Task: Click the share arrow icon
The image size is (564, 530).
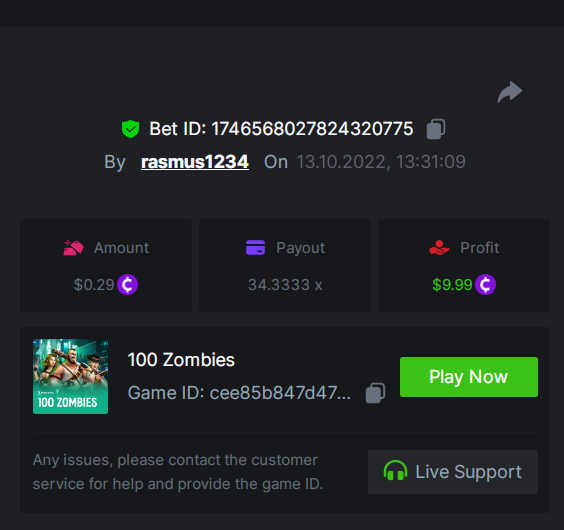Action: coord(510,92)
